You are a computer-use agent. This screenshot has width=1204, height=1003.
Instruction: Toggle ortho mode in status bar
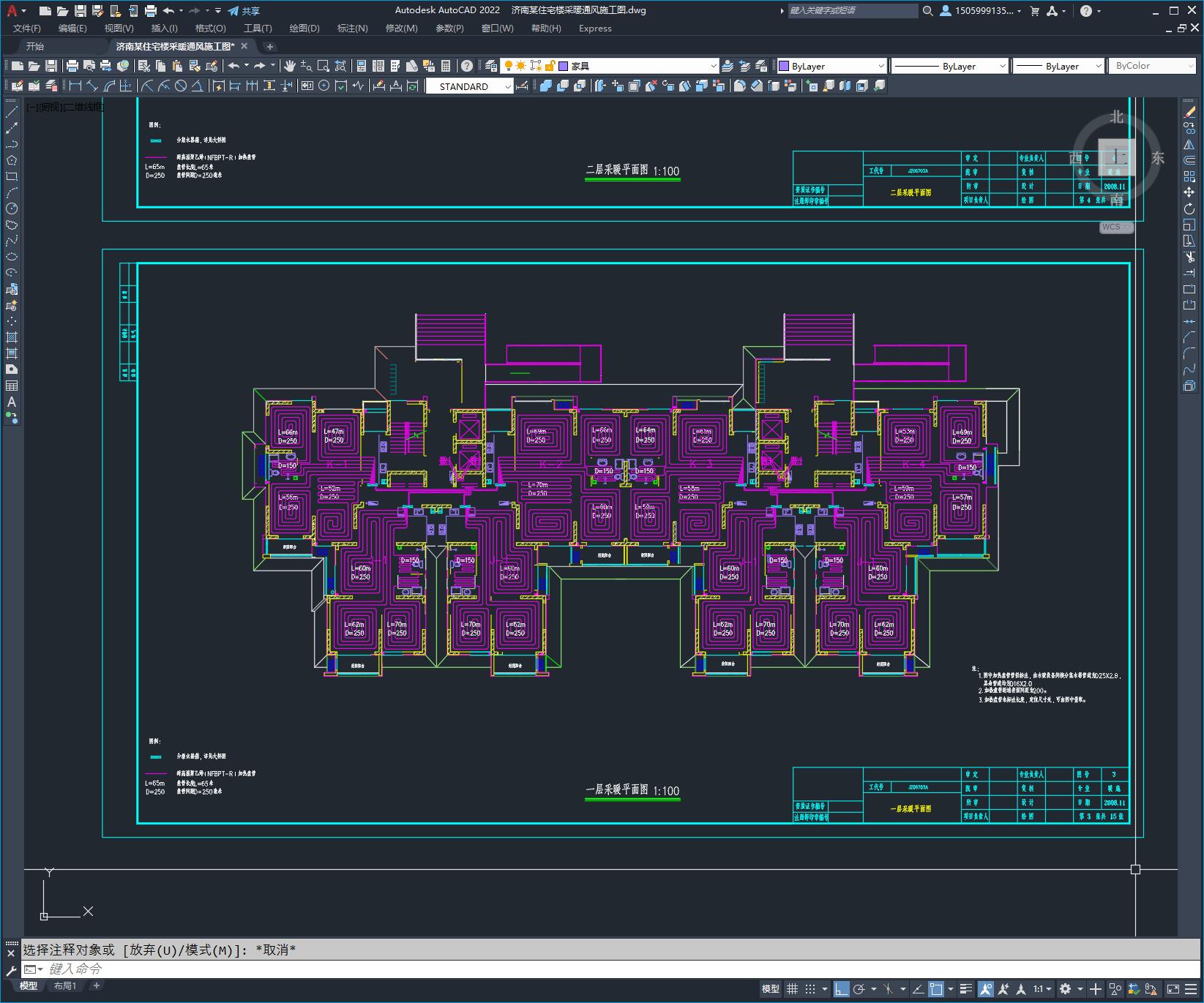[841, 989]
